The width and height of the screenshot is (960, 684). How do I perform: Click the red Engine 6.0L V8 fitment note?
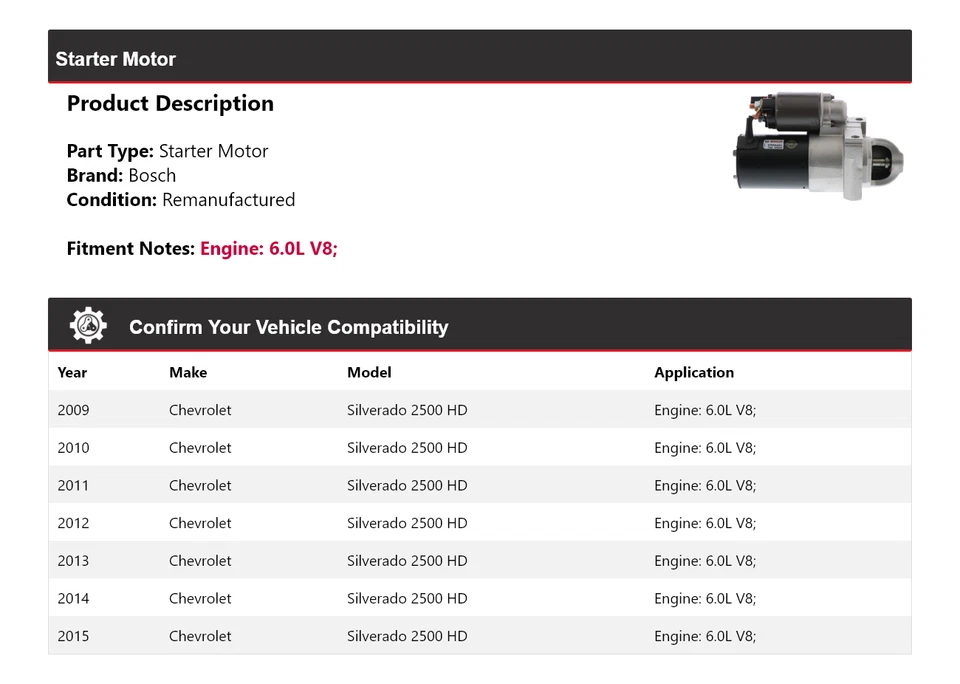(x=268, y=248)
